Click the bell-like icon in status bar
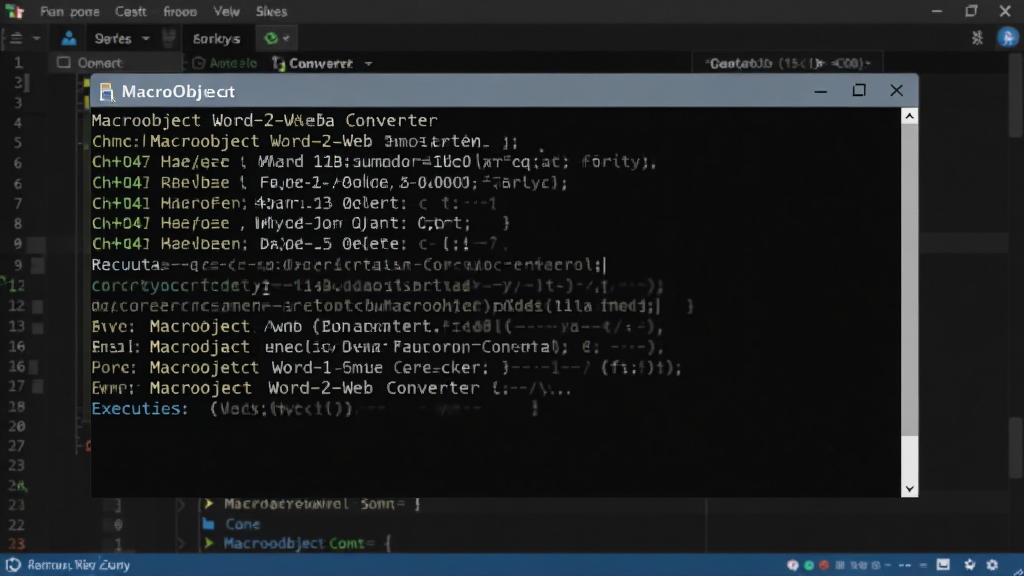The height and width of the screenshot is (576, 1024). click(970, 565)
